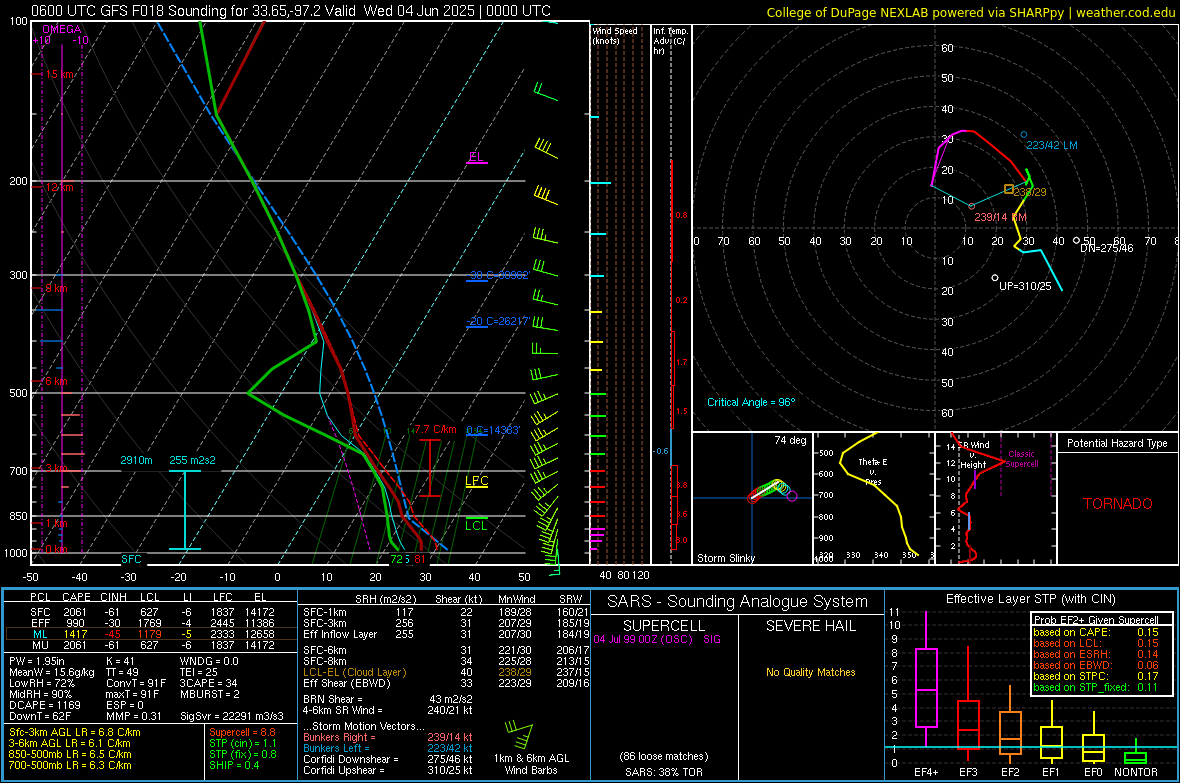Click the UP=310/25 Corfidi label
This screenshot has height=783, width=1180.
[x=1025, y=286]
